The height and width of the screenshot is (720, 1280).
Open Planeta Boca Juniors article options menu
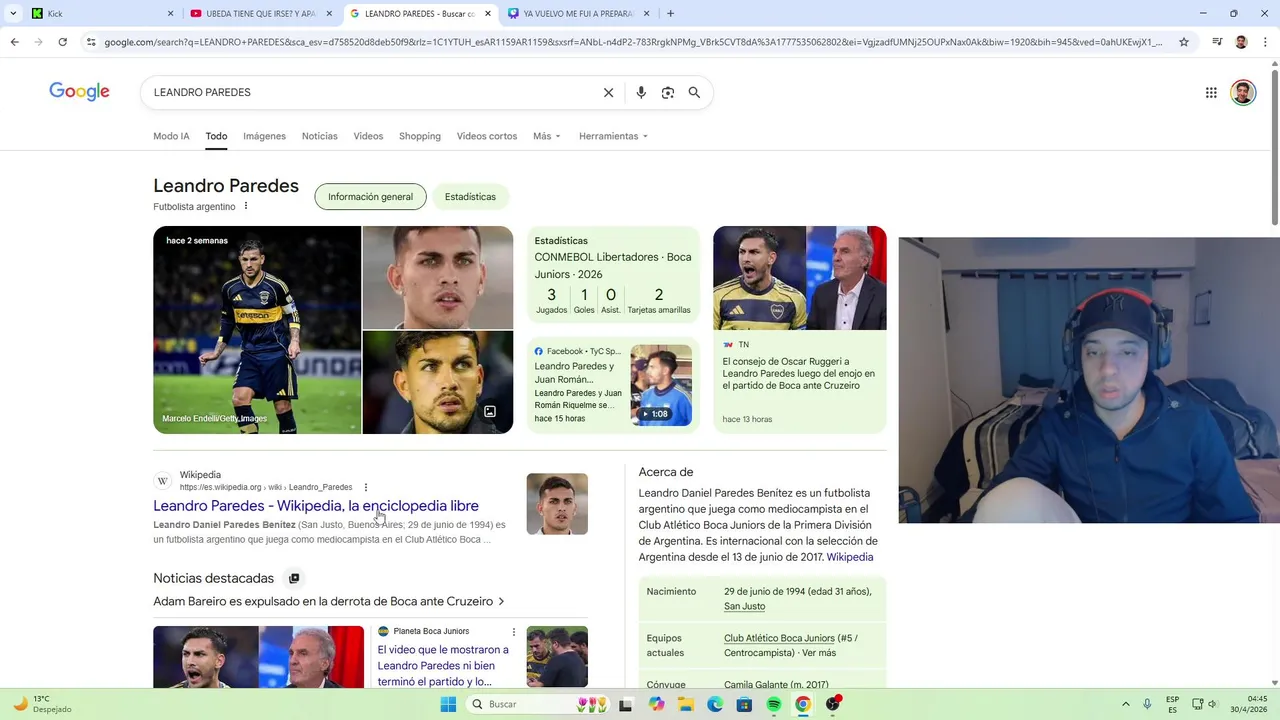pyautogui.click(x=514, y=632)
